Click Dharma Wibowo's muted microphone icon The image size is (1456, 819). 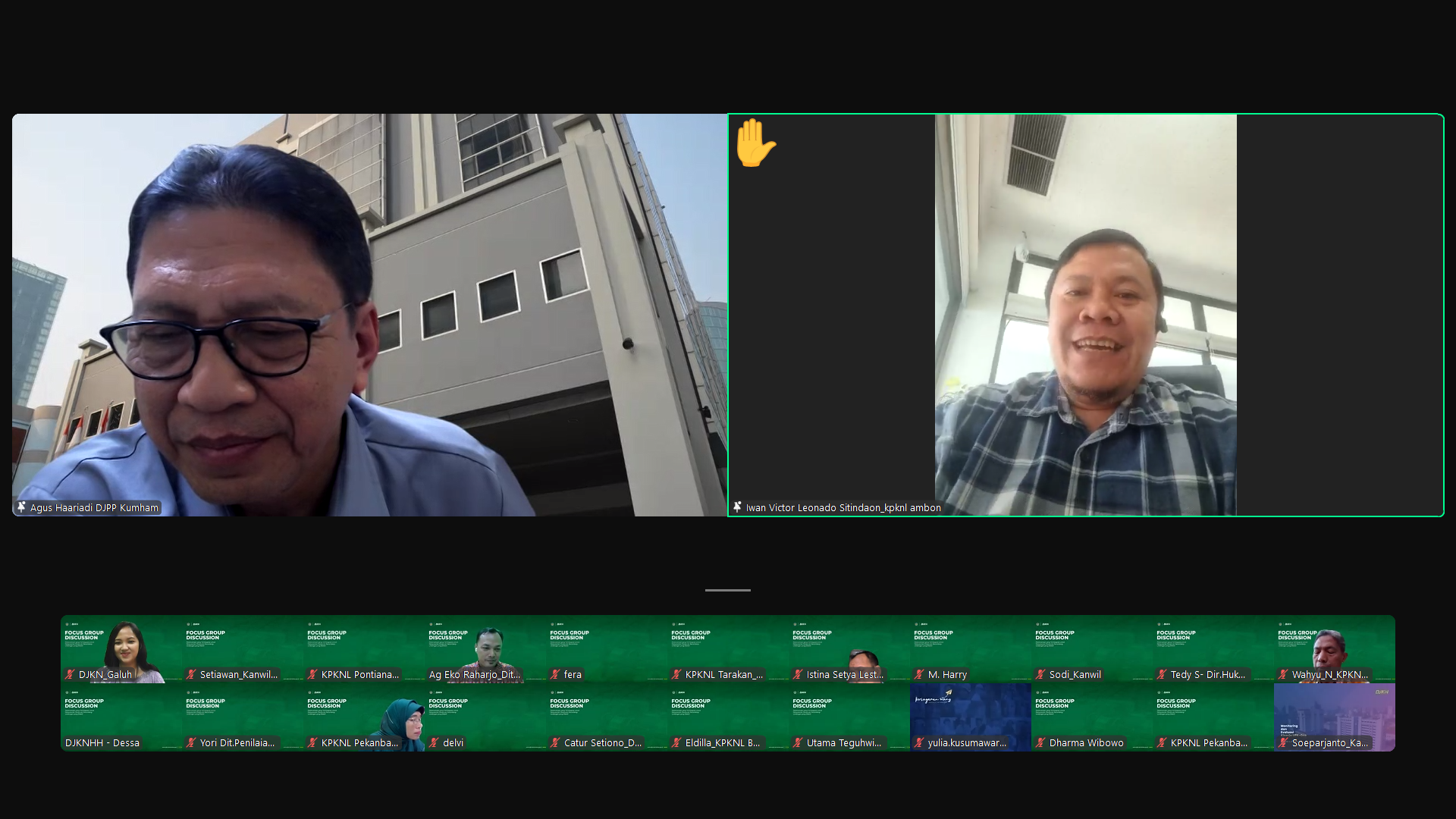(1040, 742)
